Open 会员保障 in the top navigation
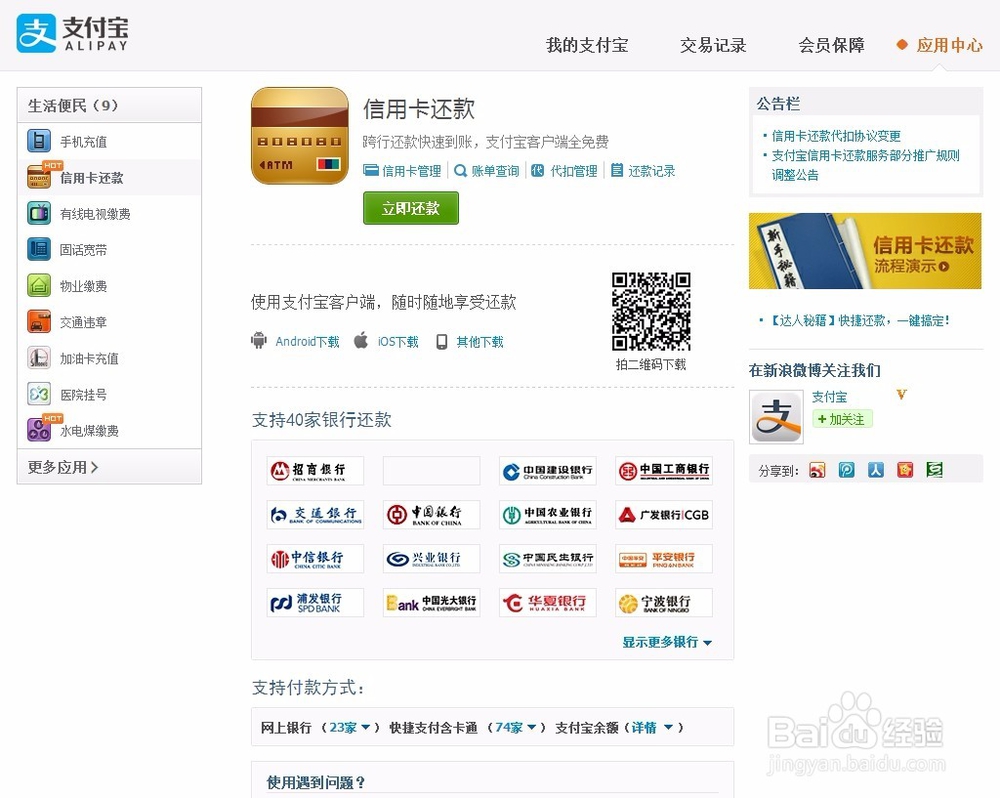The height and width of the screenshot is (798, 1000). (x=832, y=45)
